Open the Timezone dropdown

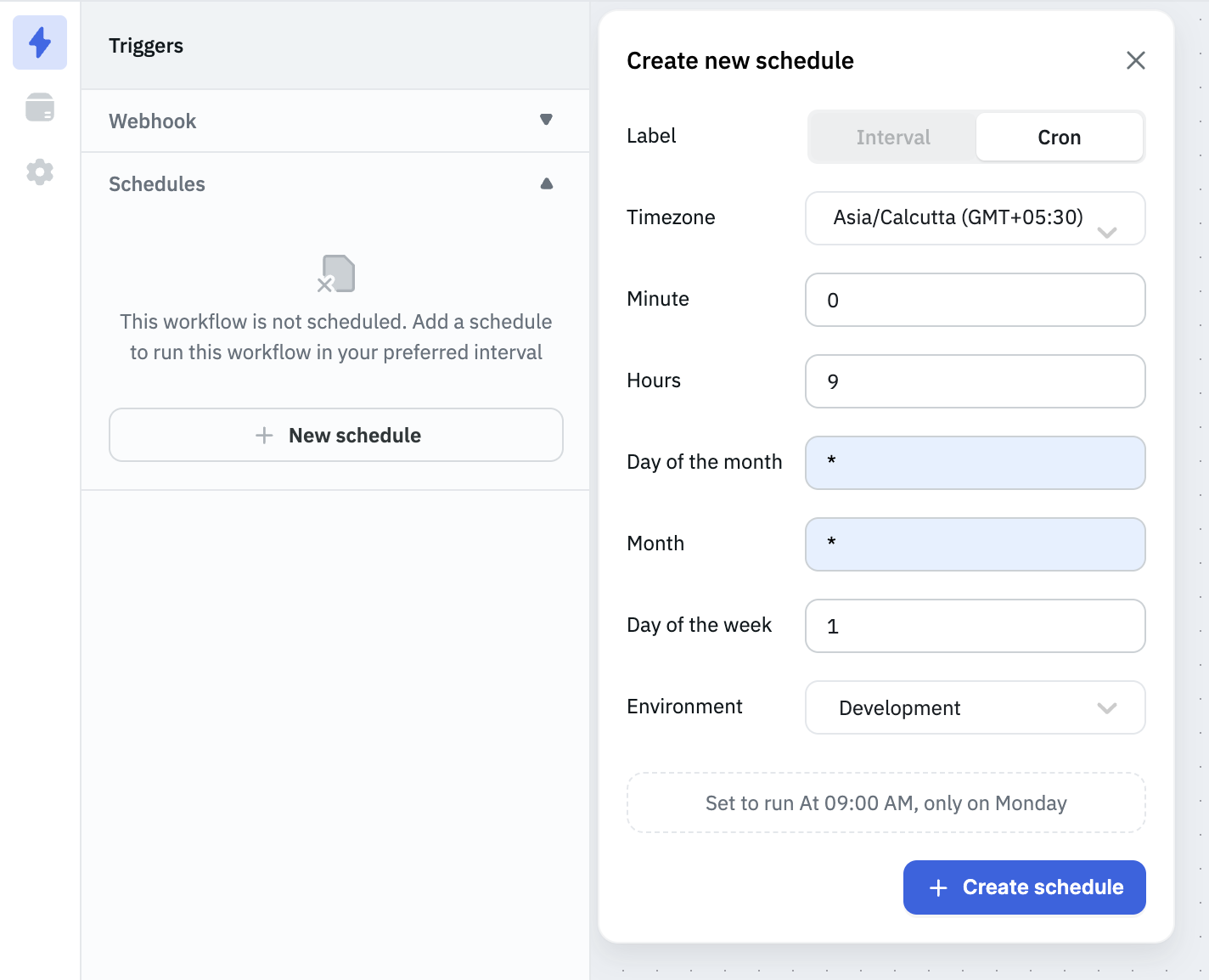coord(975,218)
